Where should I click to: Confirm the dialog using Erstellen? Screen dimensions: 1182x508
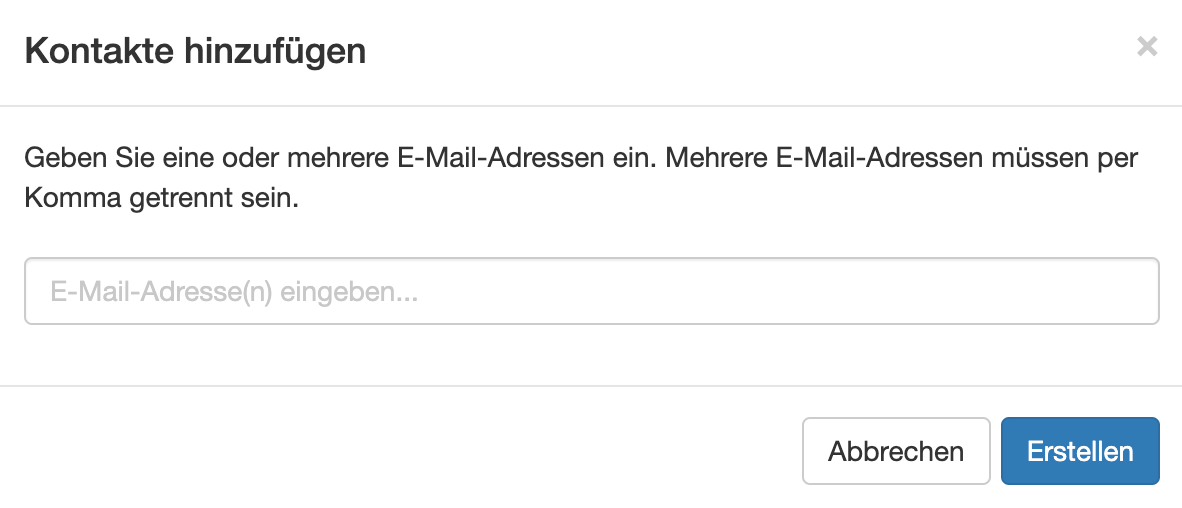tap(1080, 451)
